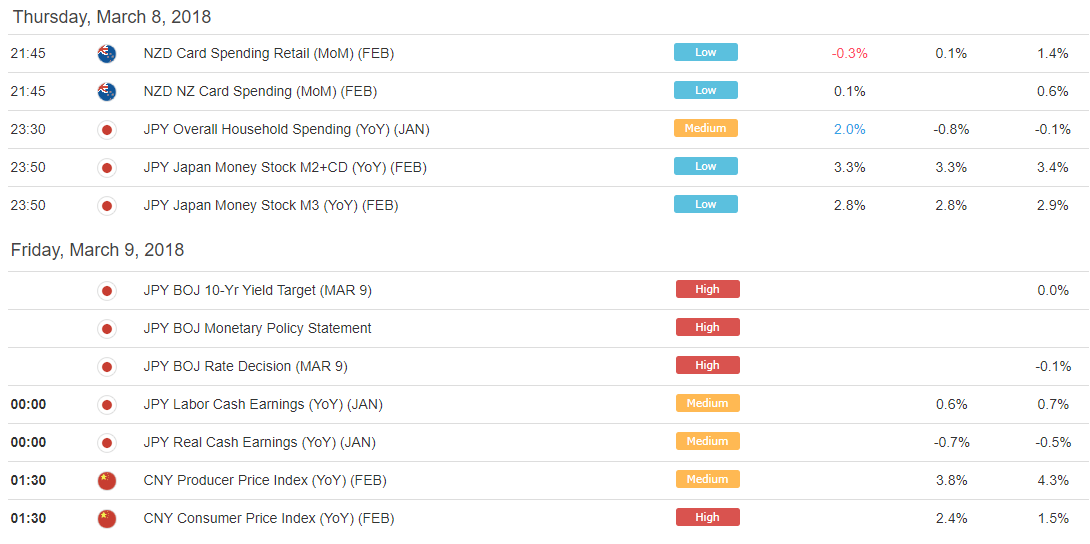
Task: Click China flag beside Consumer Price Index
Action: pyautogui.click(x=107, y=519)
